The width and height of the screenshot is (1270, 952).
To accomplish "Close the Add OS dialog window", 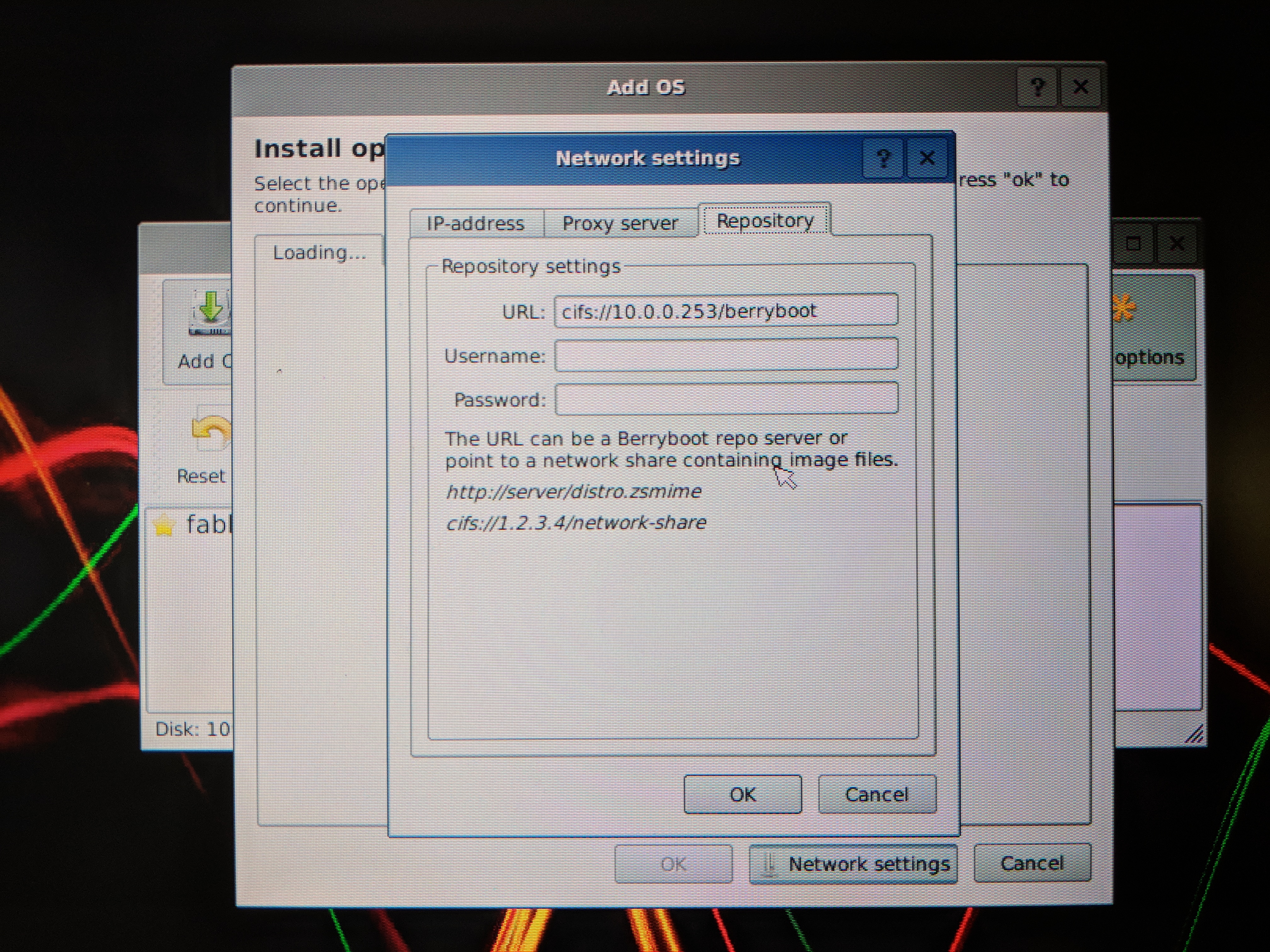I will [1080, 87].
